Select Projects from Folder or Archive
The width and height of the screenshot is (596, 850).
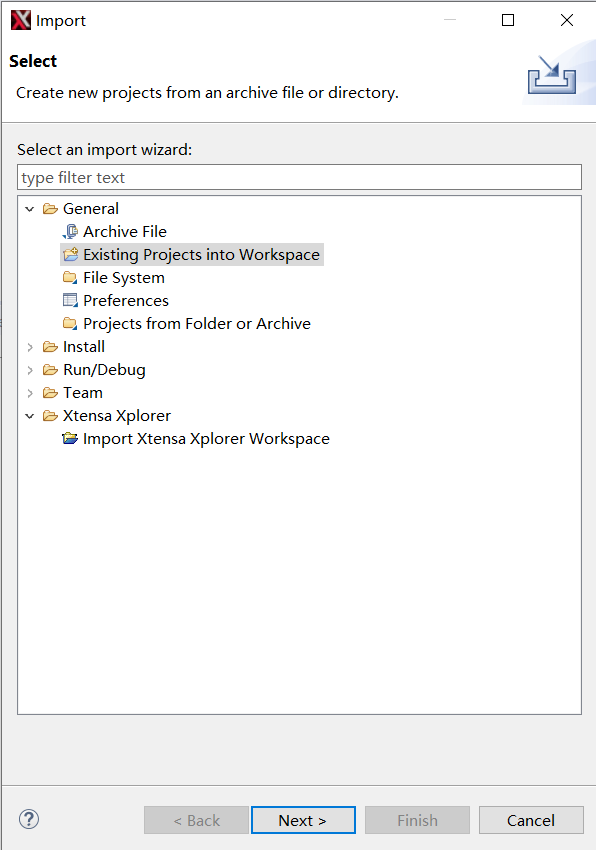pos(197,324)
